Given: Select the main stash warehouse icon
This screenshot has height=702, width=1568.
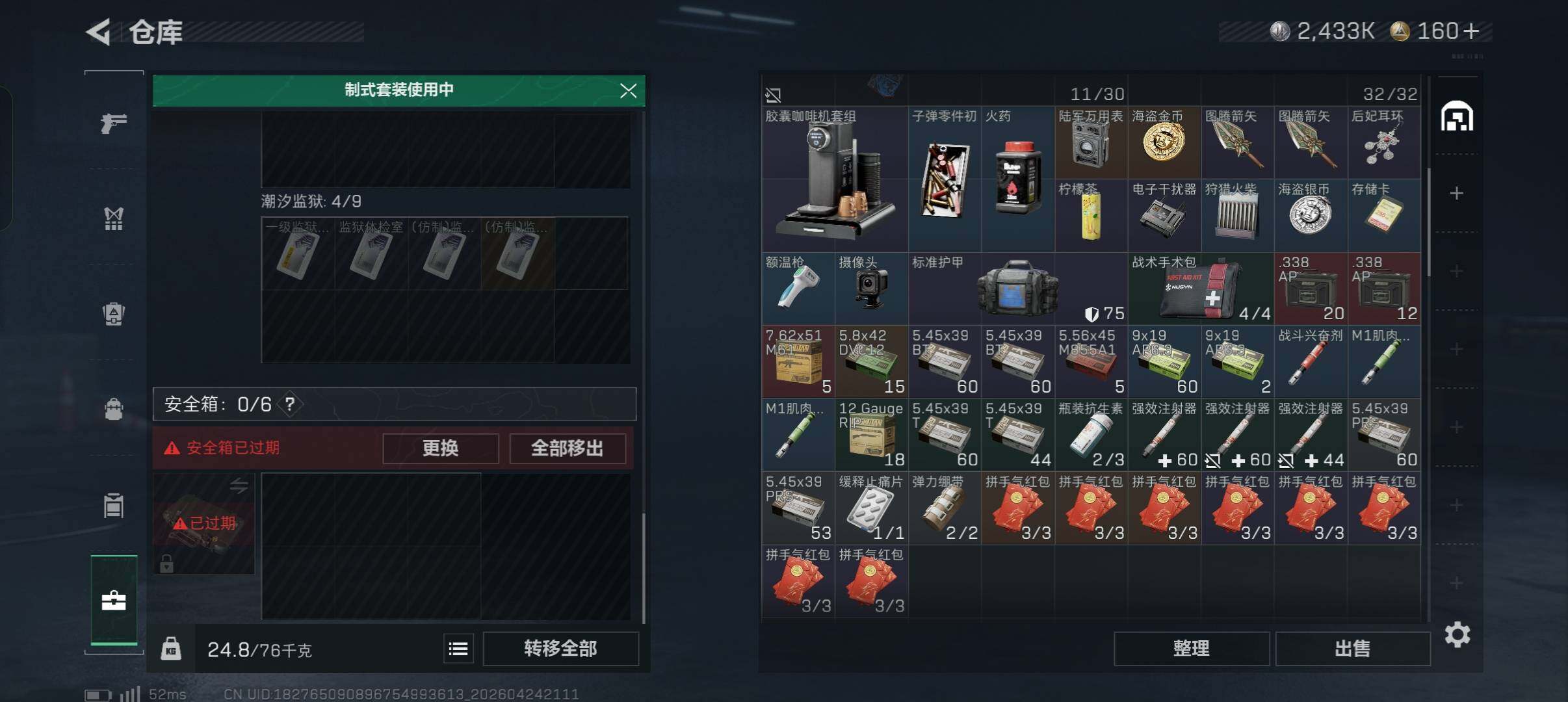Looking at the screenshot, I should 1457,116.
